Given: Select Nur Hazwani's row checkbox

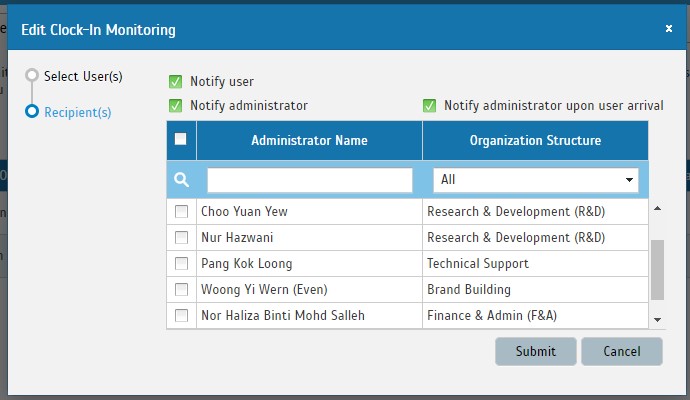Looking at the screenshot, I should (x=181, y=238).
